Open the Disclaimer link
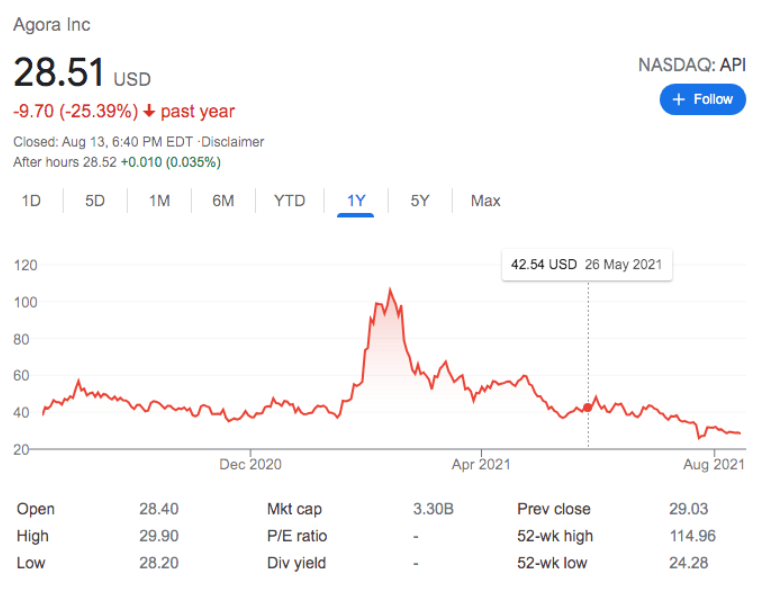The height and width of the screenshot is (595, 776). pyautogui.click(x=232, y=142)
